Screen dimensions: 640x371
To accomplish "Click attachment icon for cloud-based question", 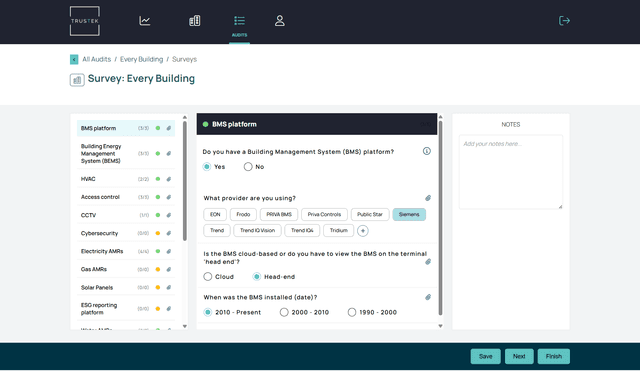I will 428,262.
